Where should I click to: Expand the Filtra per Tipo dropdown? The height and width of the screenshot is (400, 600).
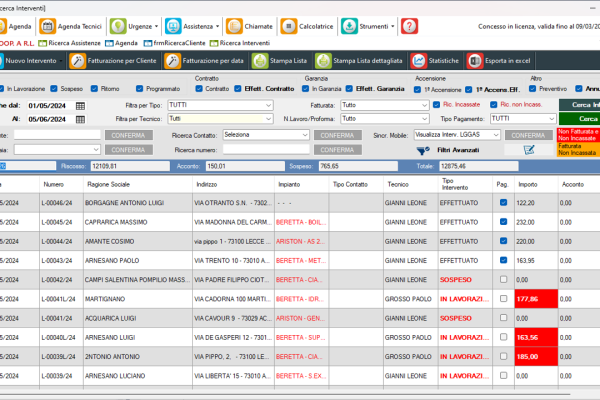268,105
